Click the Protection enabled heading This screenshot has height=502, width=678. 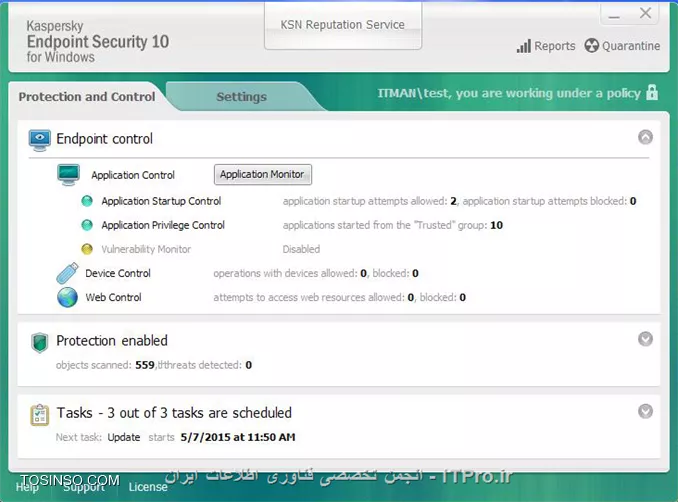point(112,341)
